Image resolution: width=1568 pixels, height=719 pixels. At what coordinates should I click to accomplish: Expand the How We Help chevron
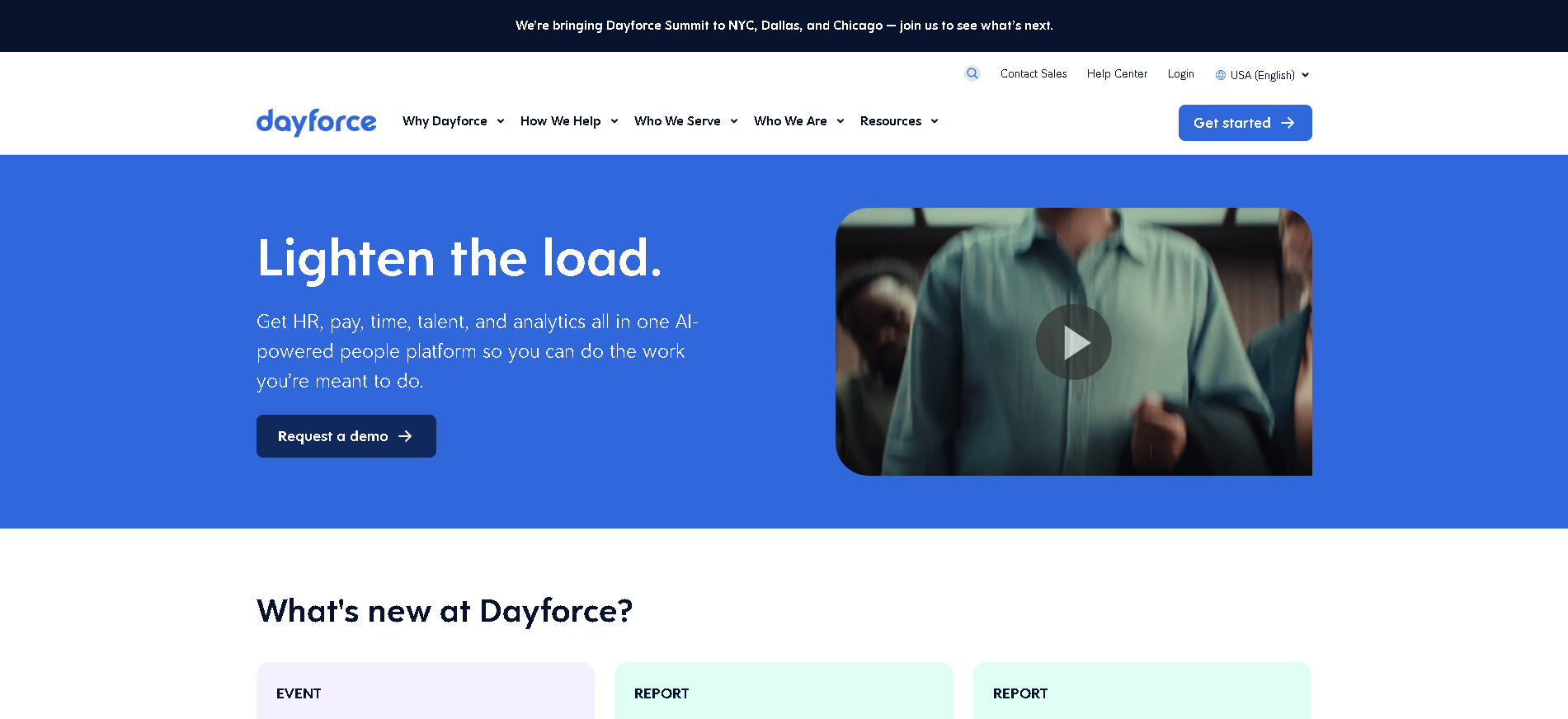[614, 121]
